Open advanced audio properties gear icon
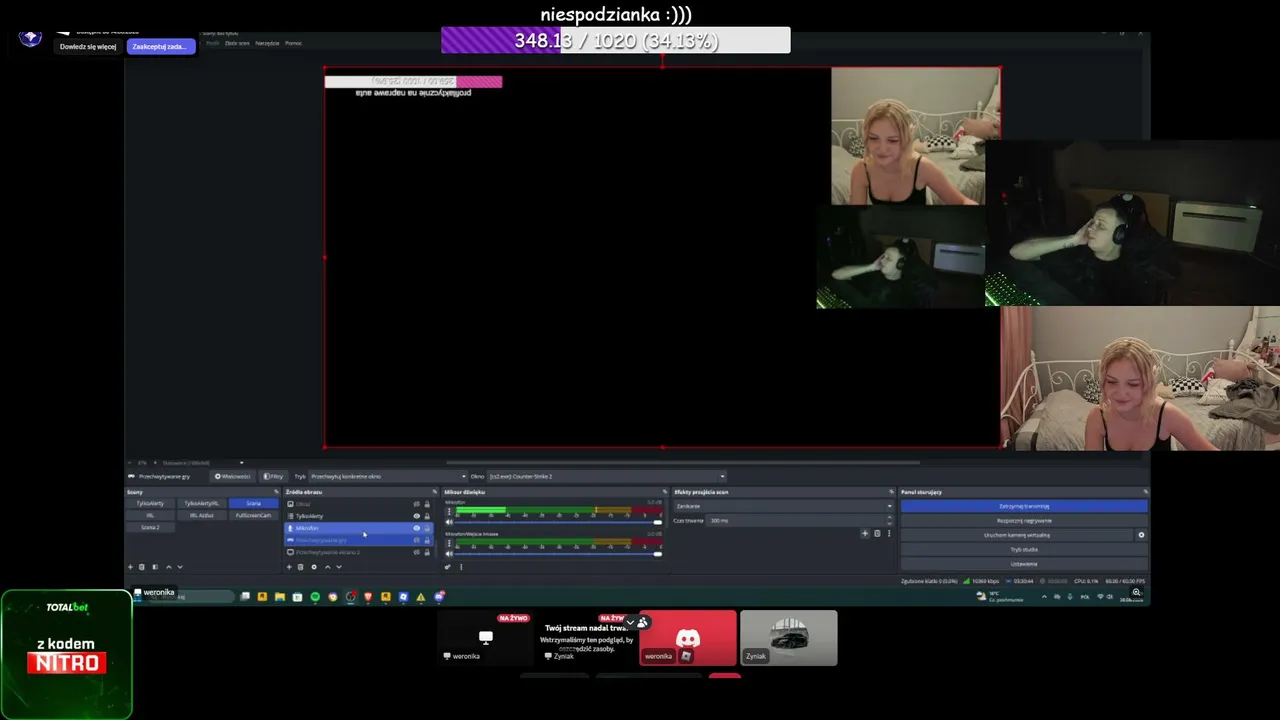The image size is (1280, 720). [448, 567]
